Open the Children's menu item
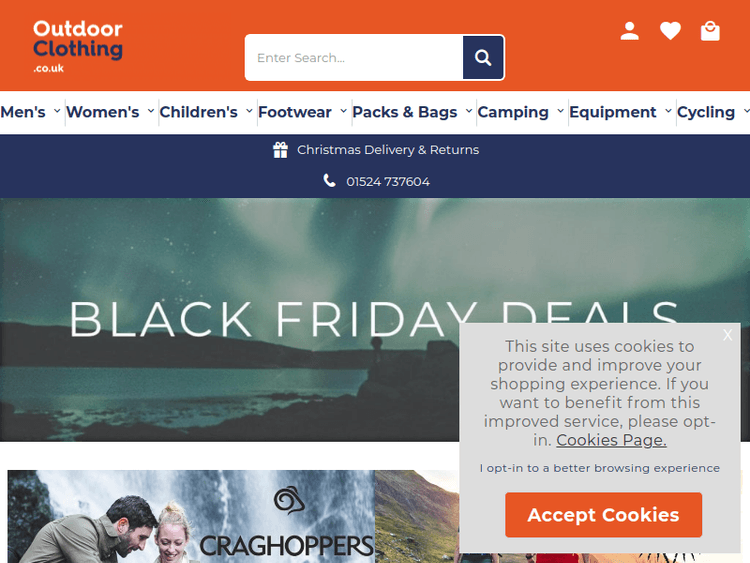This screenshot has height=563, width=750. point(199,112)
